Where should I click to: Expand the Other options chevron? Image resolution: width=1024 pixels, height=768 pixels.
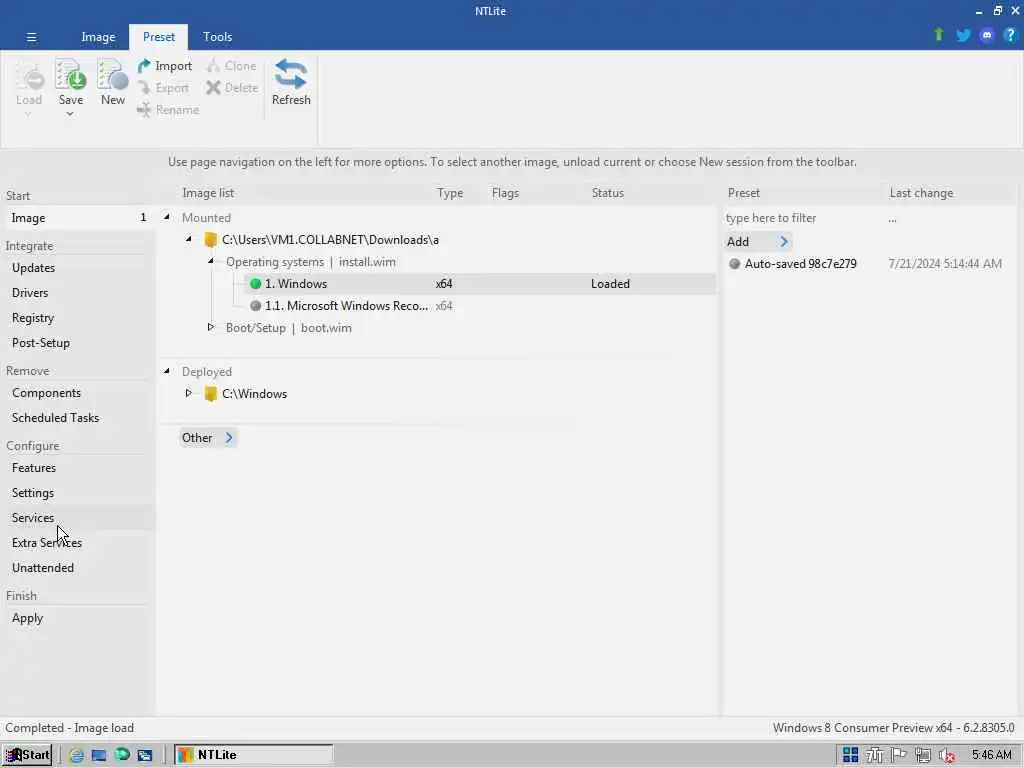229,438
